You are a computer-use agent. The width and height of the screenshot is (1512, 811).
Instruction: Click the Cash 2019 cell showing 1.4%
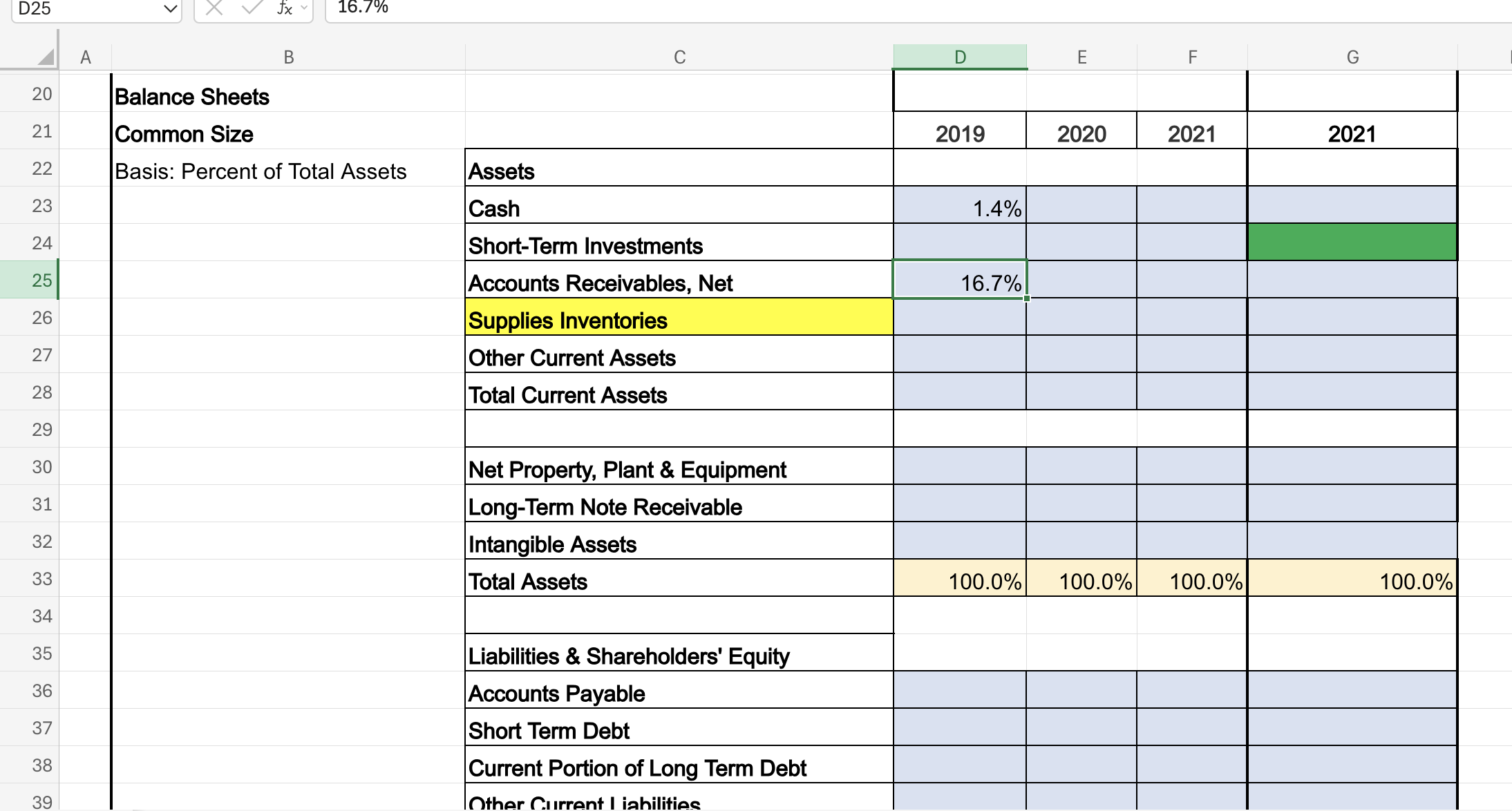click(960, 206)
